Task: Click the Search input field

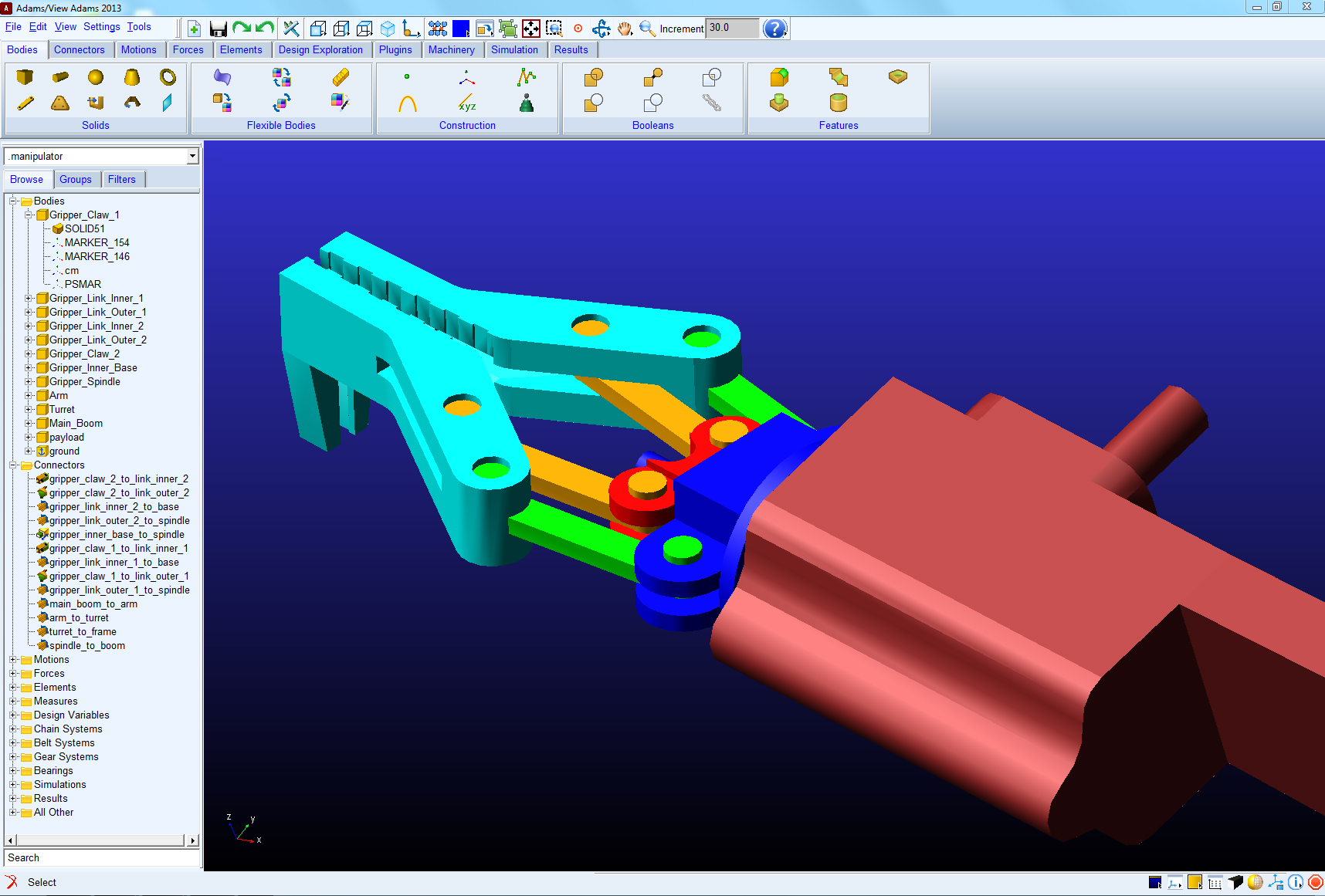Action: coord(102,858)
